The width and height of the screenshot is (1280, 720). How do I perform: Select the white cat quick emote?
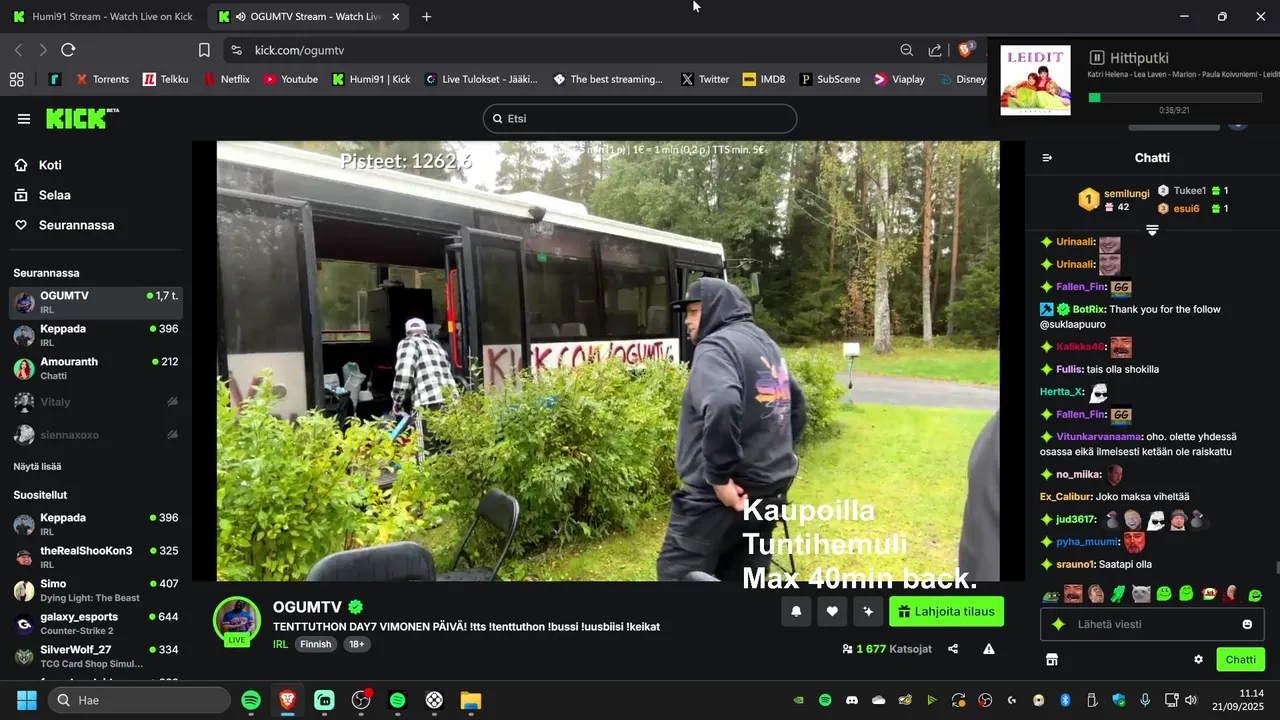pos(1141,594)
